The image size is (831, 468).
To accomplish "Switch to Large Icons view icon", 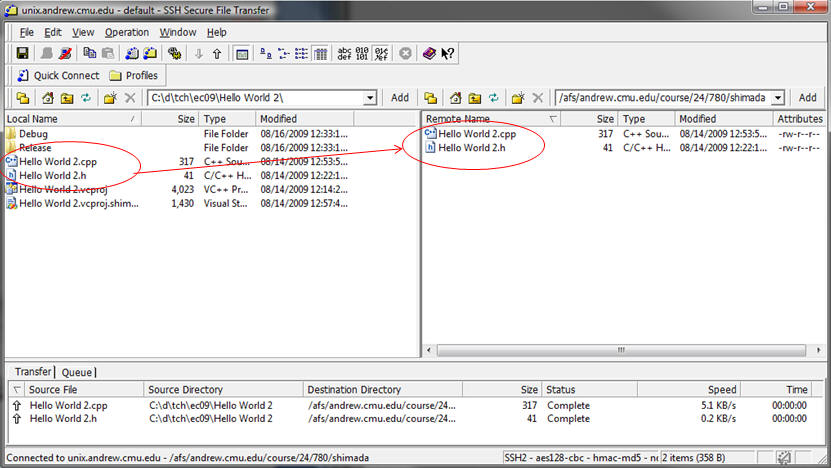I will (266, 53).
